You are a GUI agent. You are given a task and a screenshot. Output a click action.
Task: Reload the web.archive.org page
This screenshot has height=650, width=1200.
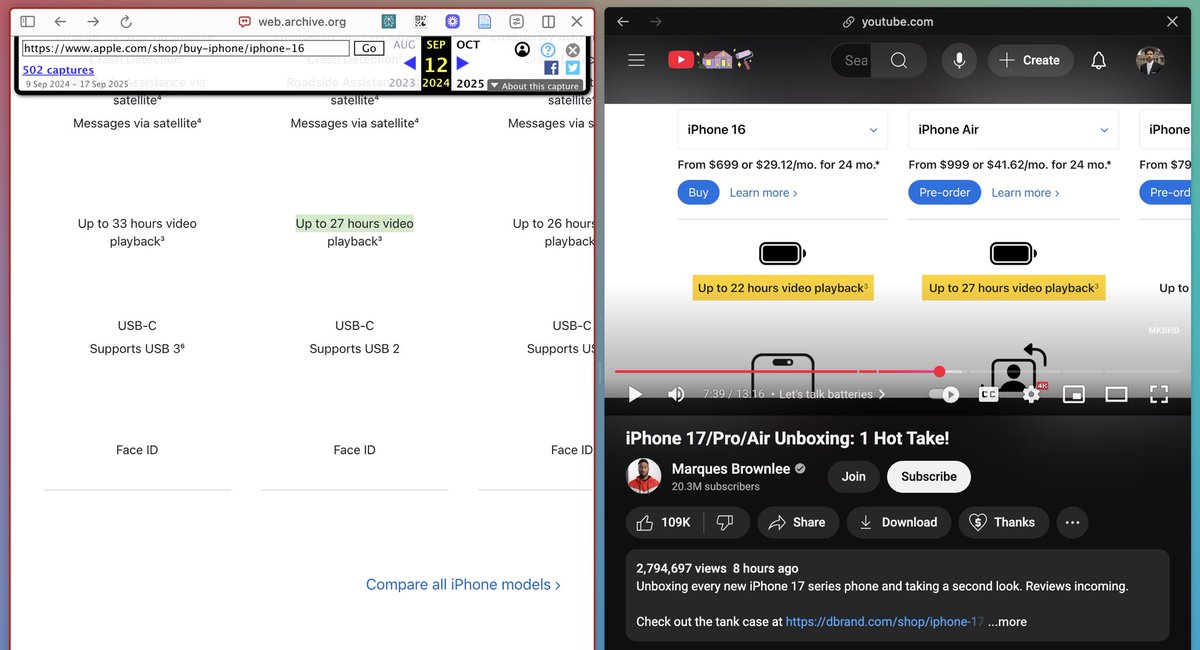[126, 21]
